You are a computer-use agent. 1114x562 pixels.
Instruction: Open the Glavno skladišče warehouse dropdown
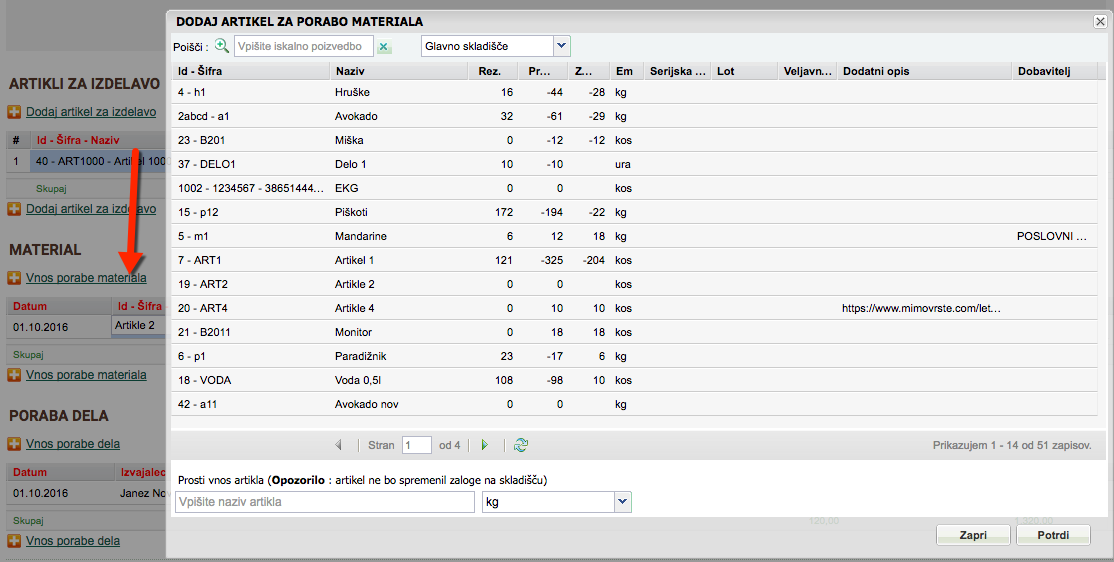561,46
